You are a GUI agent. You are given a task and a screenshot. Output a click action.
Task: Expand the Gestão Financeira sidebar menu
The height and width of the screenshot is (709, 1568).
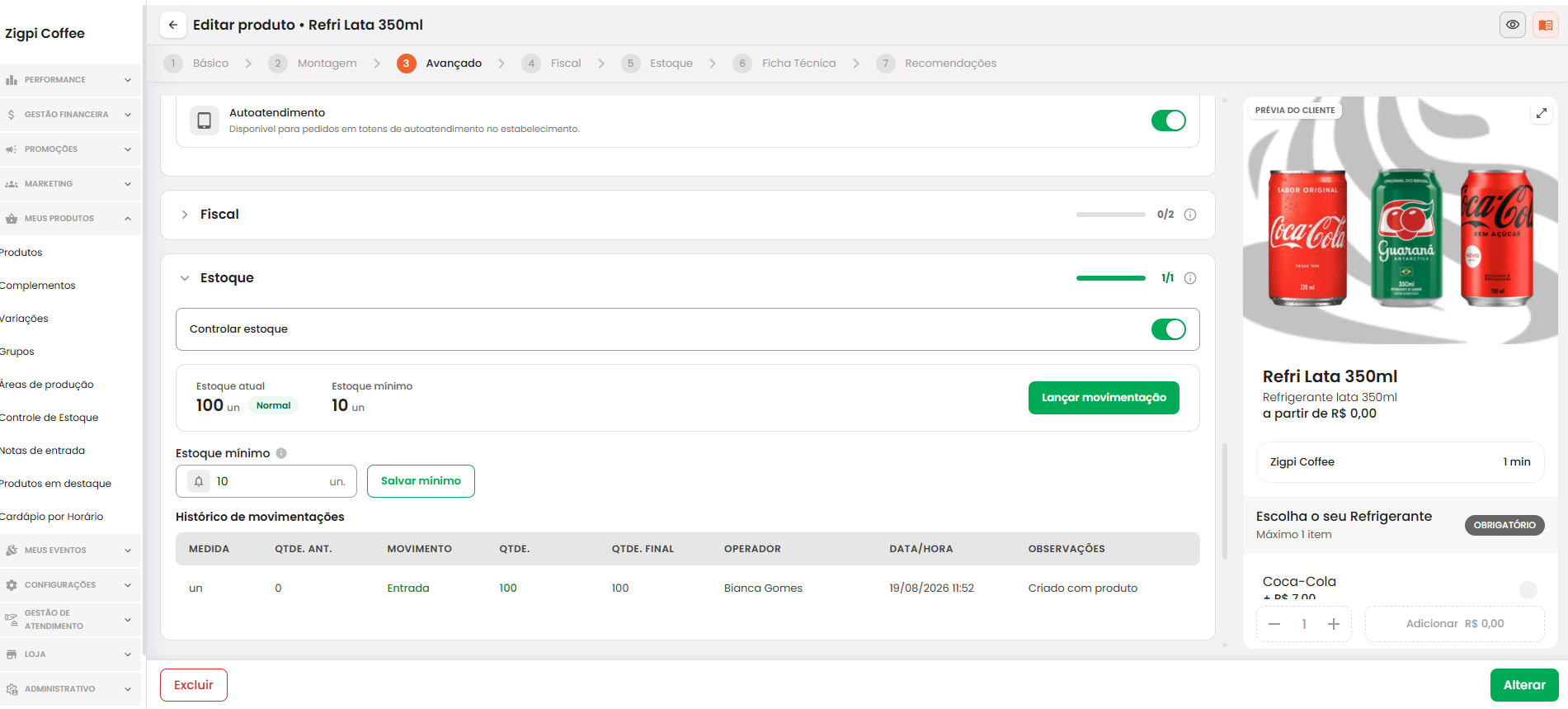pos(128,115)
